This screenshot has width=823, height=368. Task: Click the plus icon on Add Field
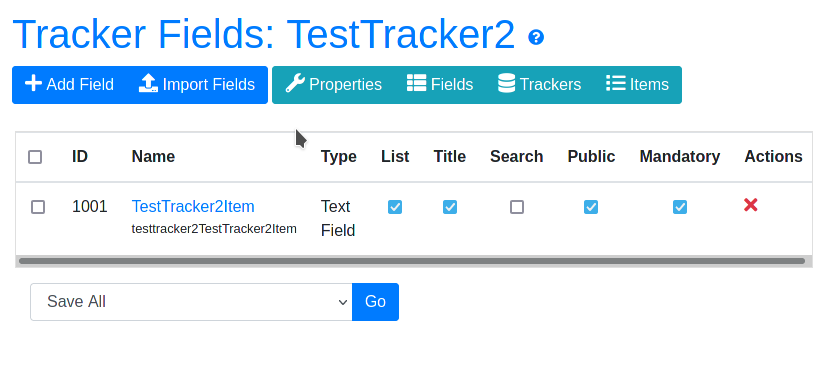(x=33, y=83)
